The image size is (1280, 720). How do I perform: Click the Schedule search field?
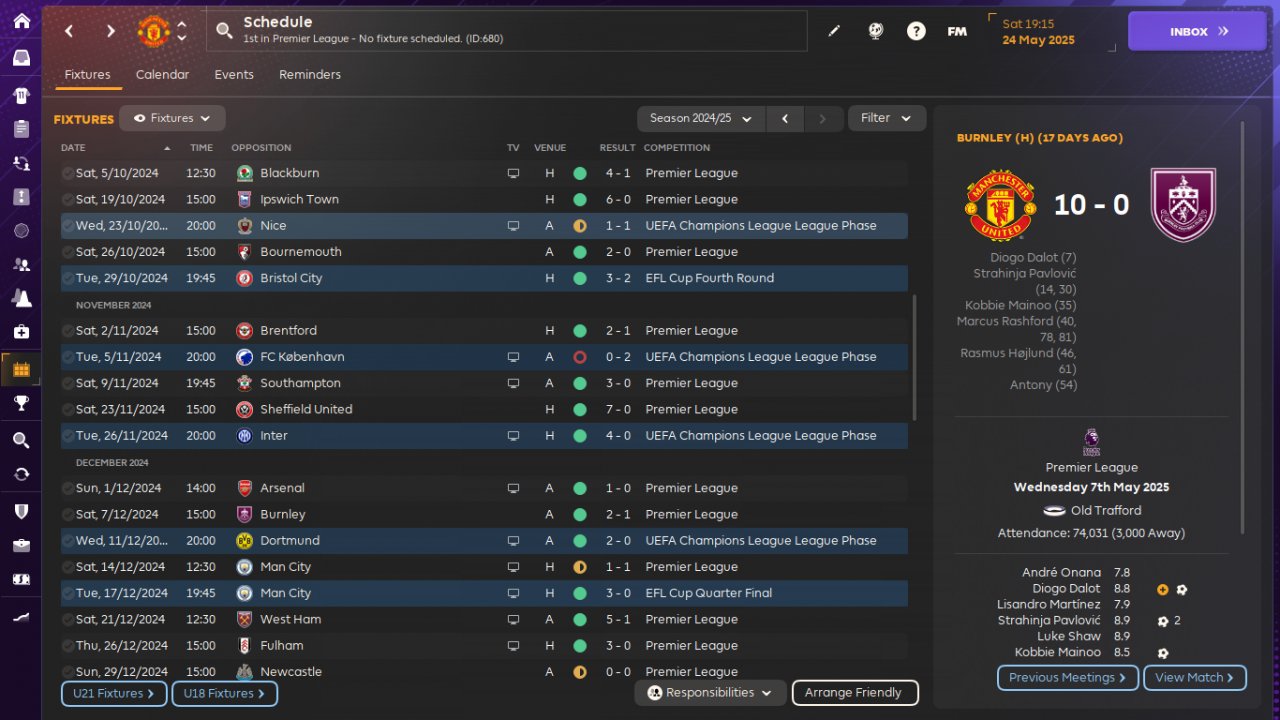coord(507,31)
